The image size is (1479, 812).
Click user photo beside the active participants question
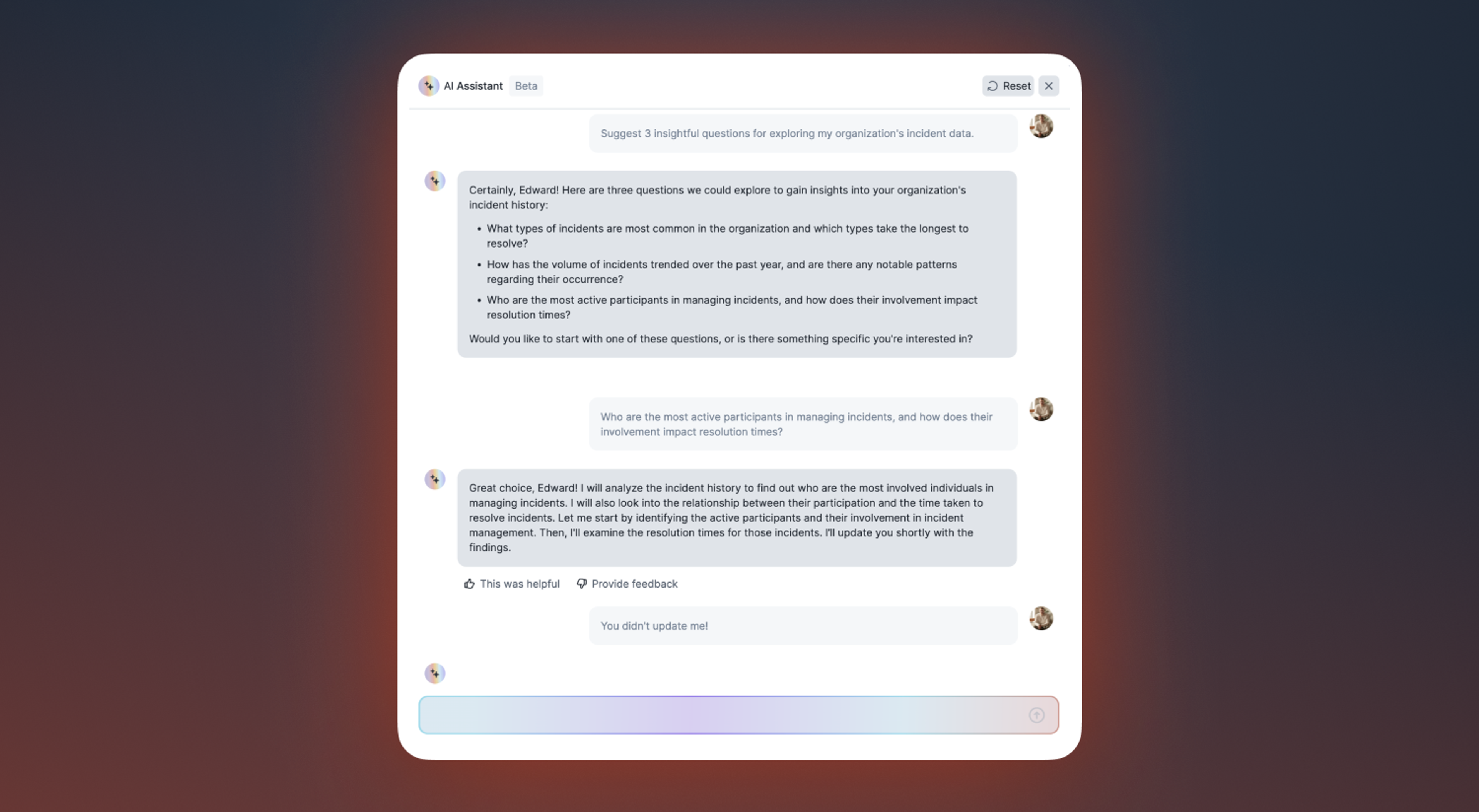click(x=1041, y=409)
